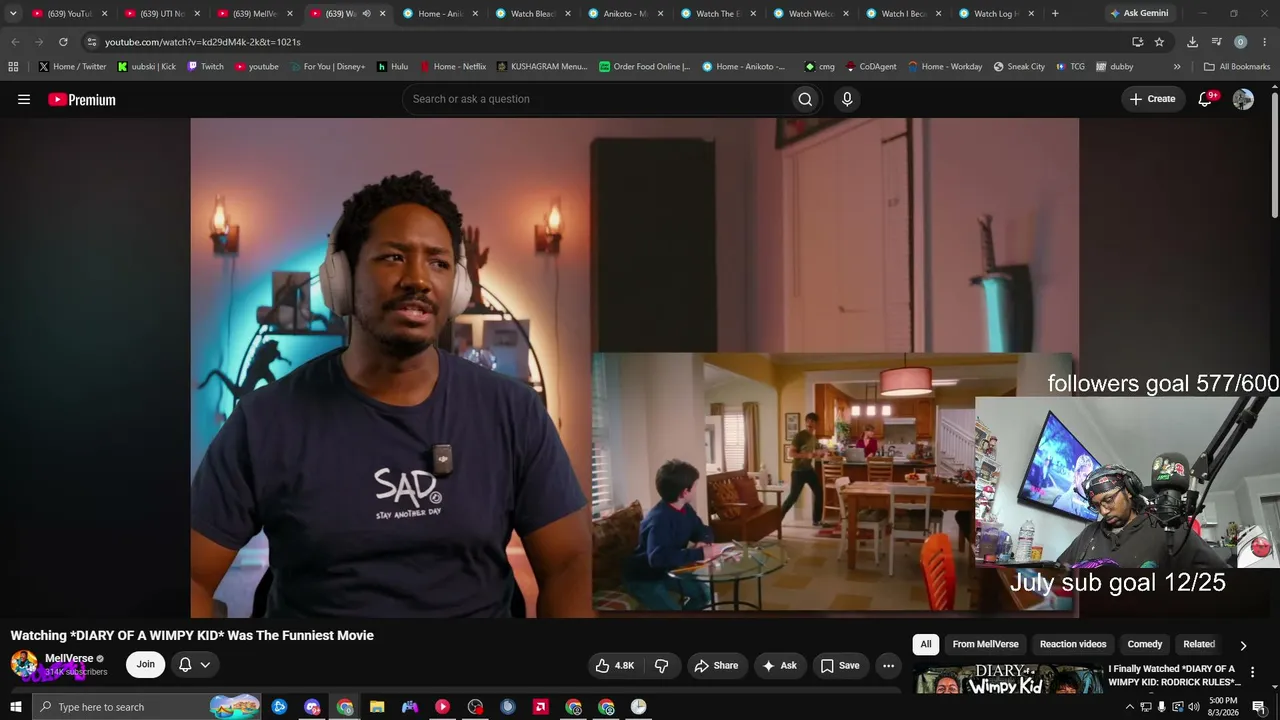Open the Rodrick Rules video thumbnail
Image resolution: width=1280 pixels, height=720 pixels.
1007,679
